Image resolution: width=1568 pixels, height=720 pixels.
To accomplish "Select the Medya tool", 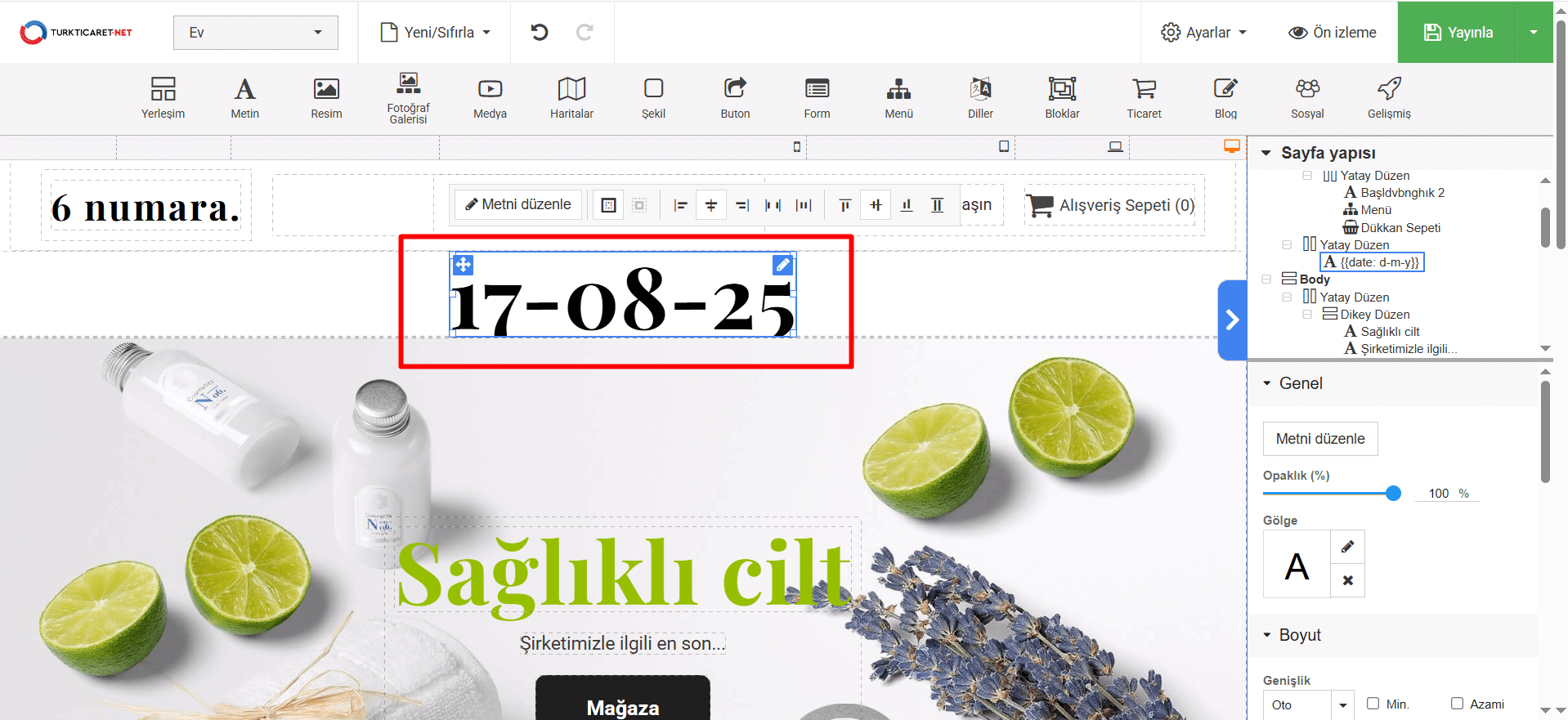I will (x=490, y=98).
